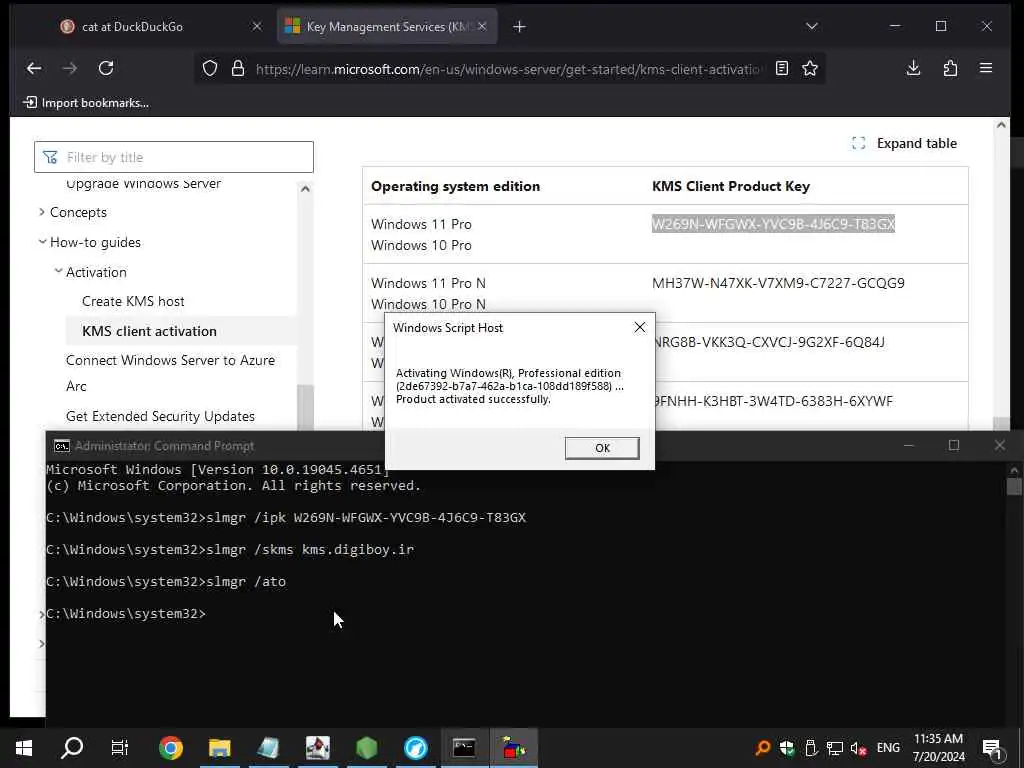Click key ending 6383H-6XYWF

(774, 400)
